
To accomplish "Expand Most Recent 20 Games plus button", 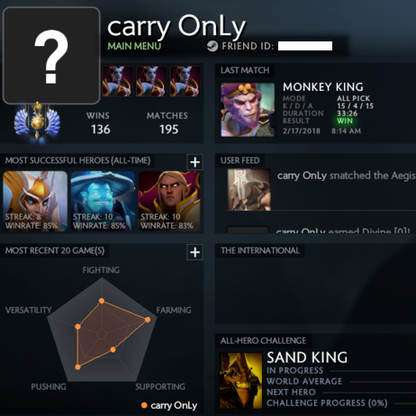I will click(195, 252).
